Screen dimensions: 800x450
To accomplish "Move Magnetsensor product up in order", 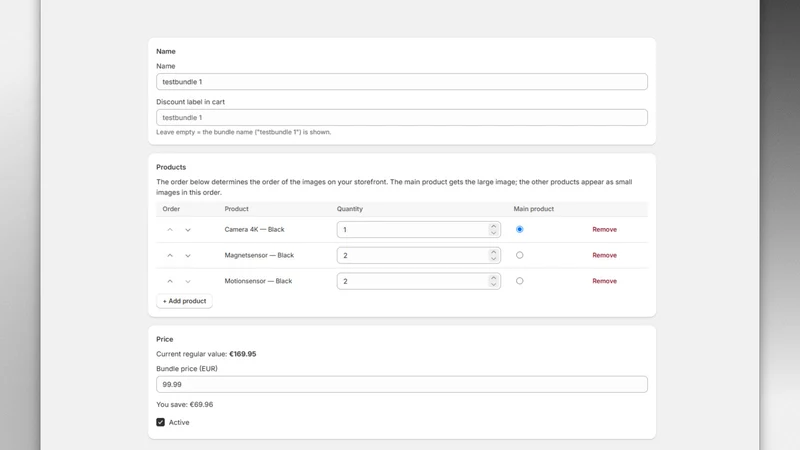I will point(170,256).
